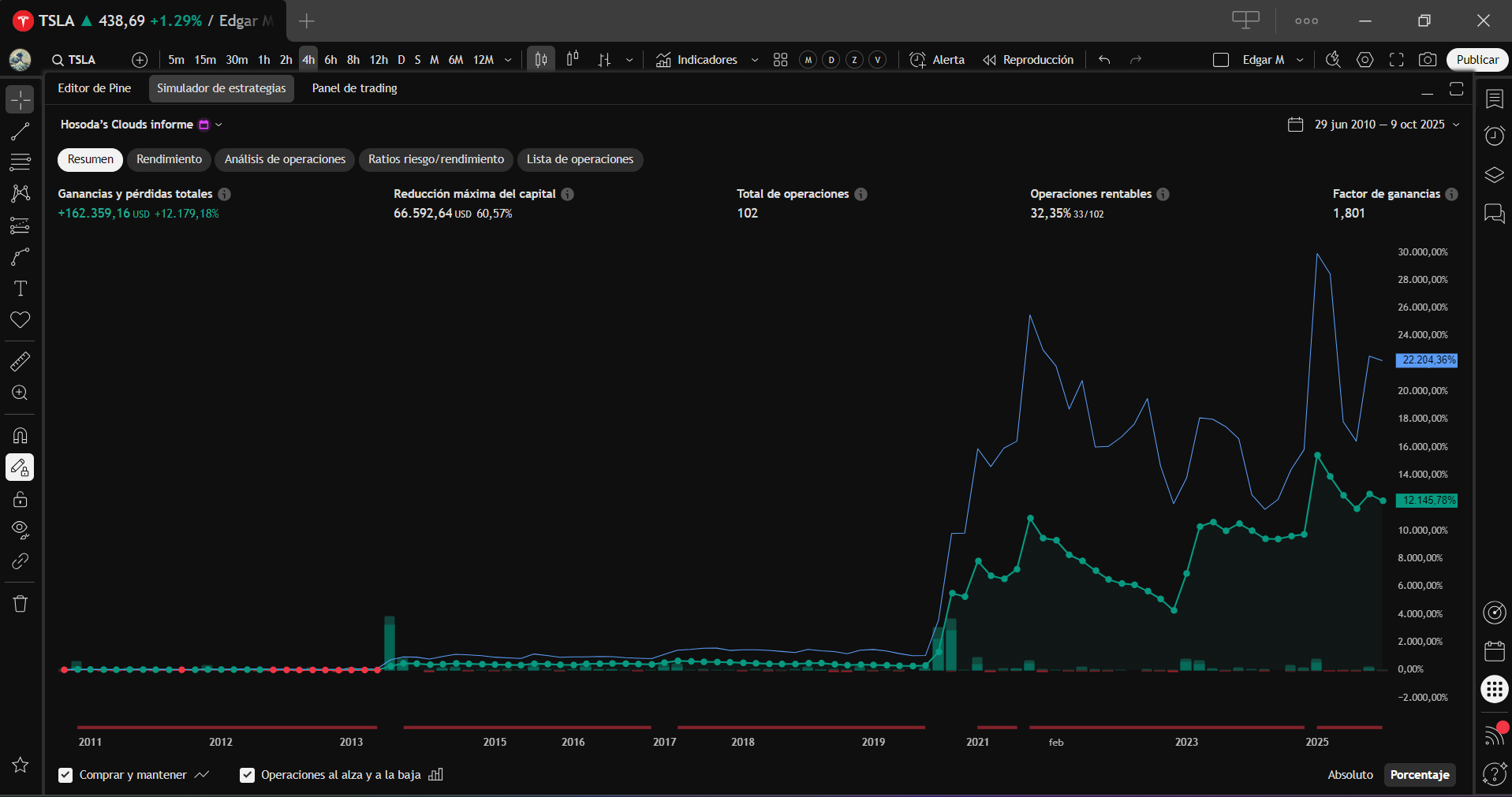
Task: Take a snapshot with camera icon
Action: (1427, 60)
